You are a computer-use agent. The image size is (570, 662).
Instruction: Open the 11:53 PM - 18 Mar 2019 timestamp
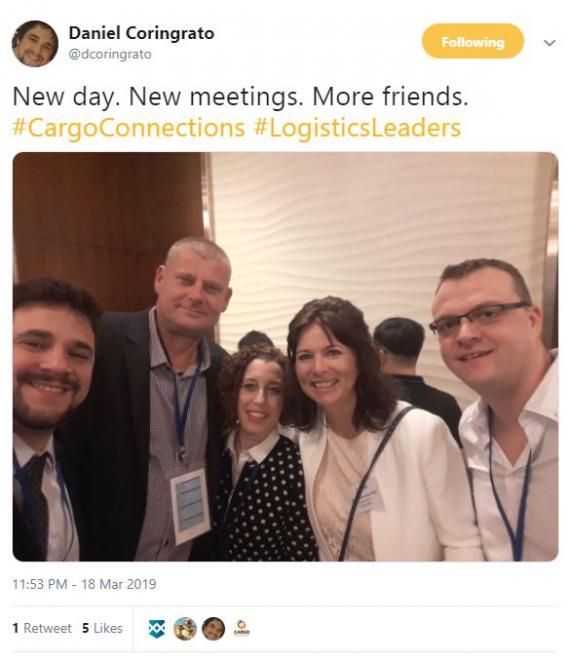click(84, 584)
